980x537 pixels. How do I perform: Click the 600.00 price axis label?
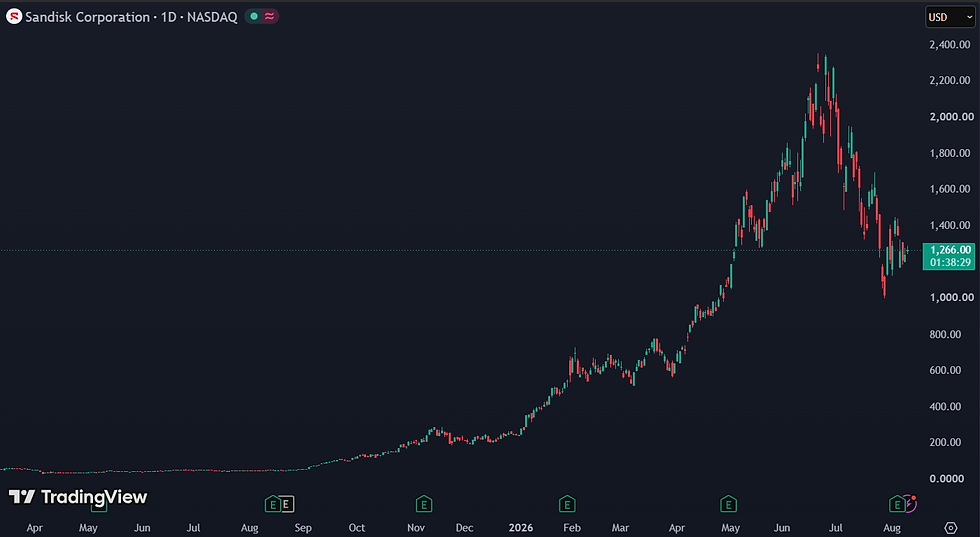click(946, 370)
